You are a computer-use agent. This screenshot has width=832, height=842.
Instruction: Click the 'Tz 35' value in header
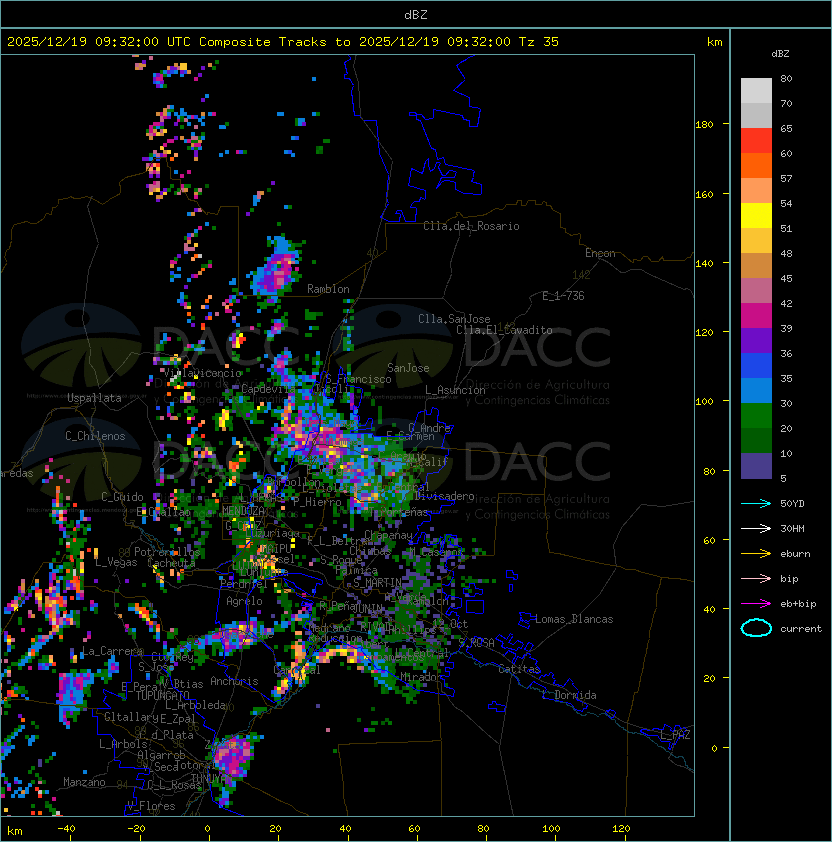pos(539,42)
